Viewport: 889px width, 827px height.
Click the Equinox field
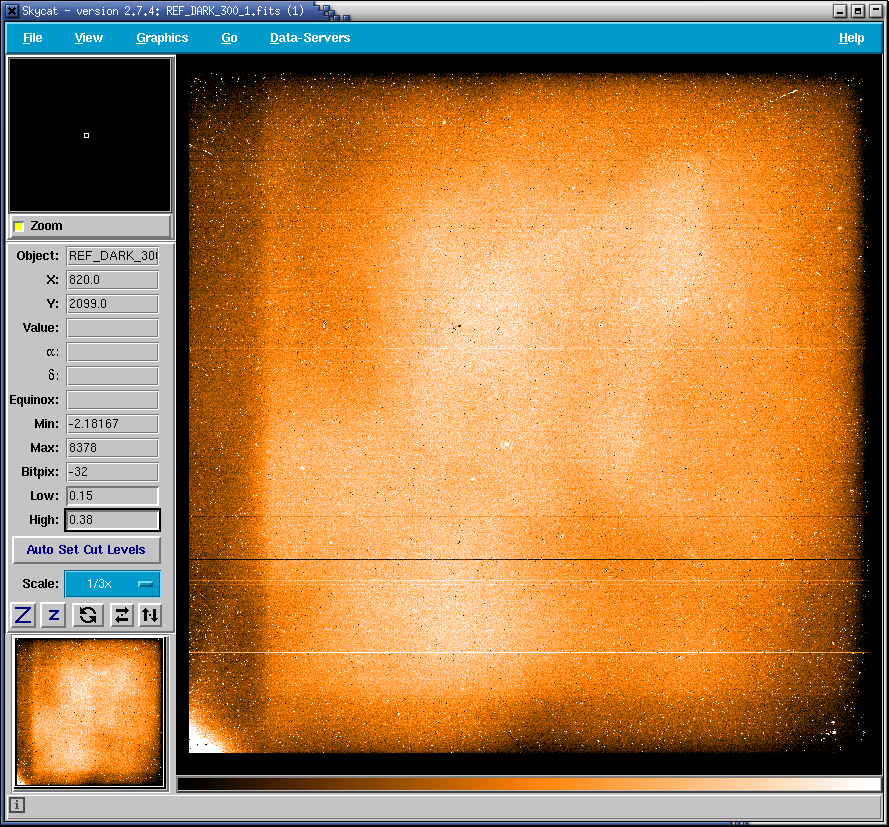pos(112,400)
